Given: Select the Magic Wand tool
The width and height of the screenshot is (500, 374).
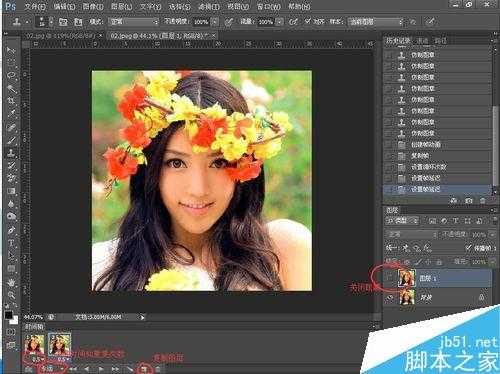Looking at the screenshot, I should pos(11,88).
